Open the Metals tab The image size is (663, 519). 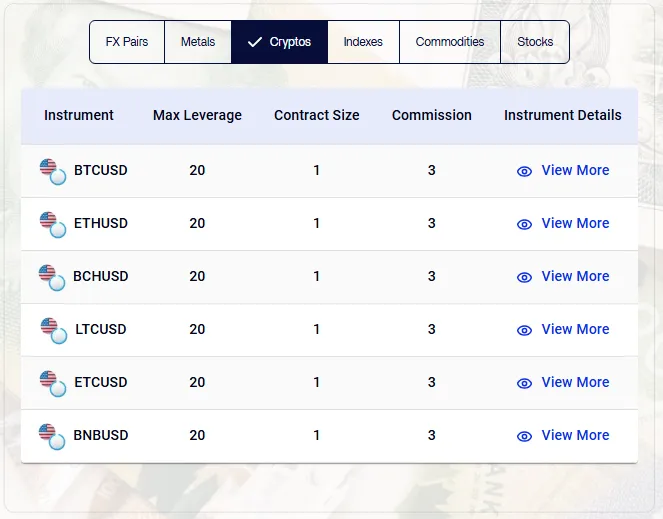(x=198, y=42)
